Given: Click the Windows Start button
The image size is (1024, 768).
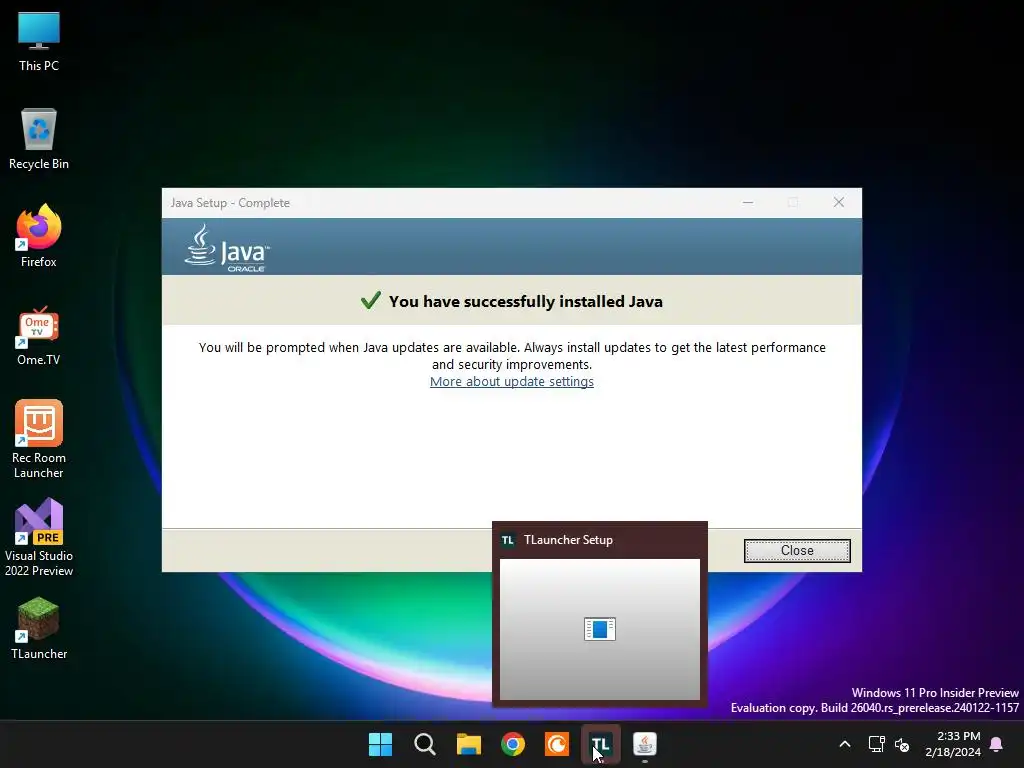Looking at the screenshot, I should [x=380, y=744].
